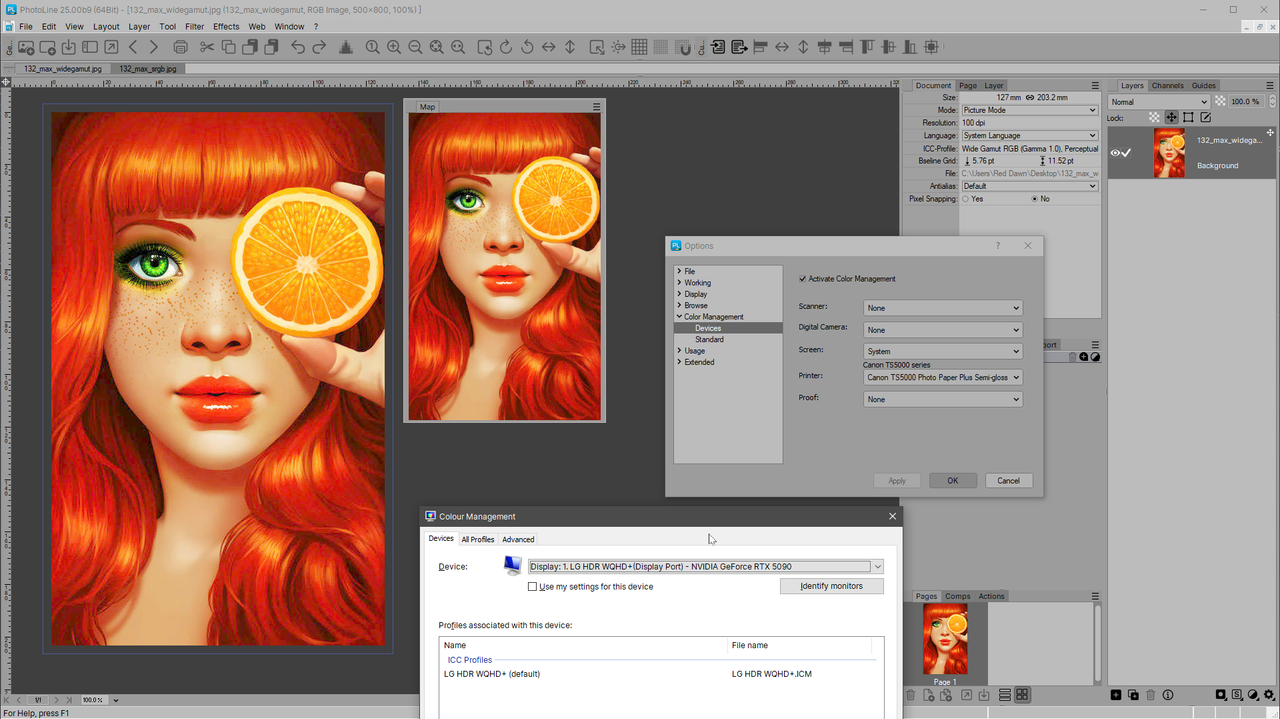This screenshot has height=719, width=1280.
Task: Open the Picture Mode dropdown
Action: pos(1029,110)
